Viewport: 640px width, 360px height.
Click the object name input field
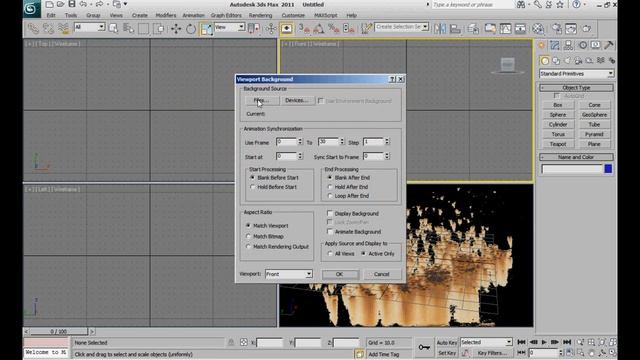tap(572, 169)
